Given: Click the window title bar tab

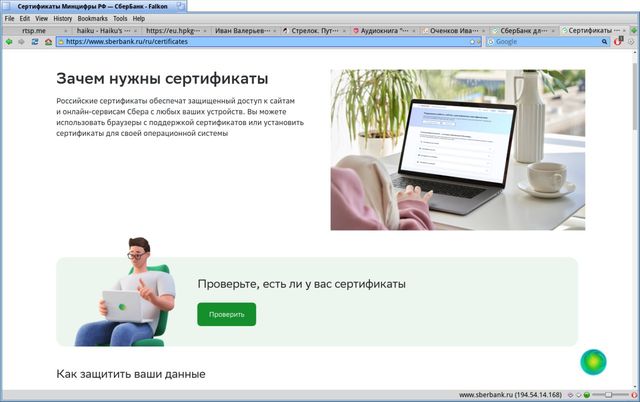Looking at the screenshot, I should (95, 7).
